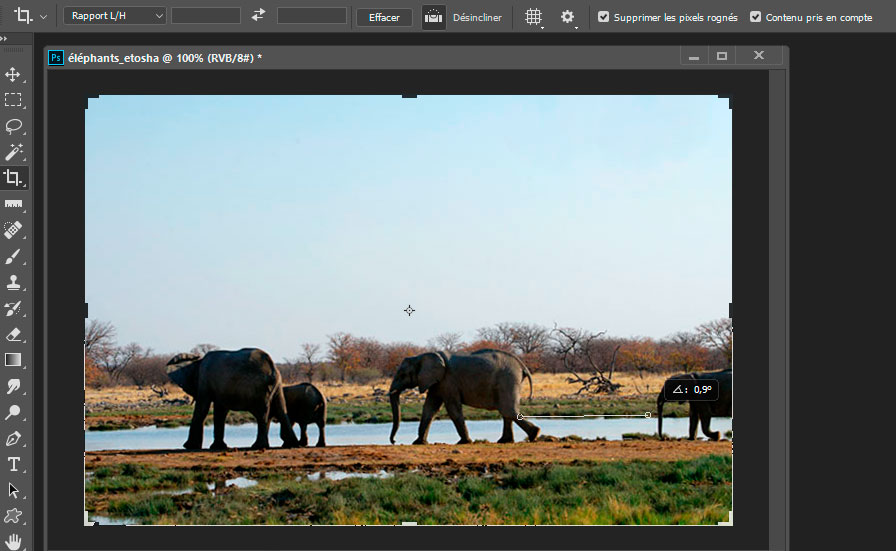Select the Gradient tool
The height and width of the screenshot is (551, 896).
[13, 360]
